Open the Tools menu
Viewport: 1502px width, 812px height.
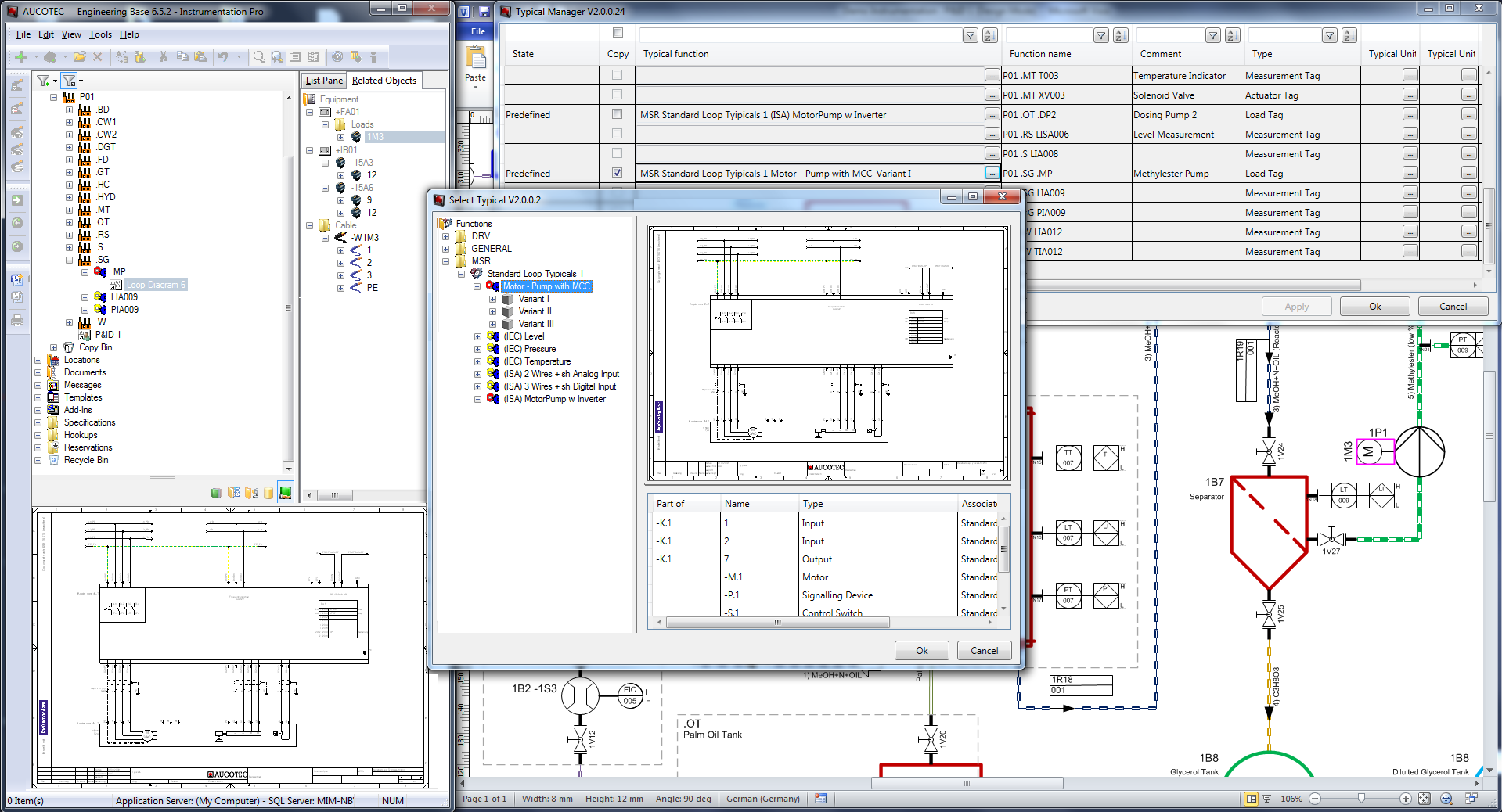[x=100, y=34]
